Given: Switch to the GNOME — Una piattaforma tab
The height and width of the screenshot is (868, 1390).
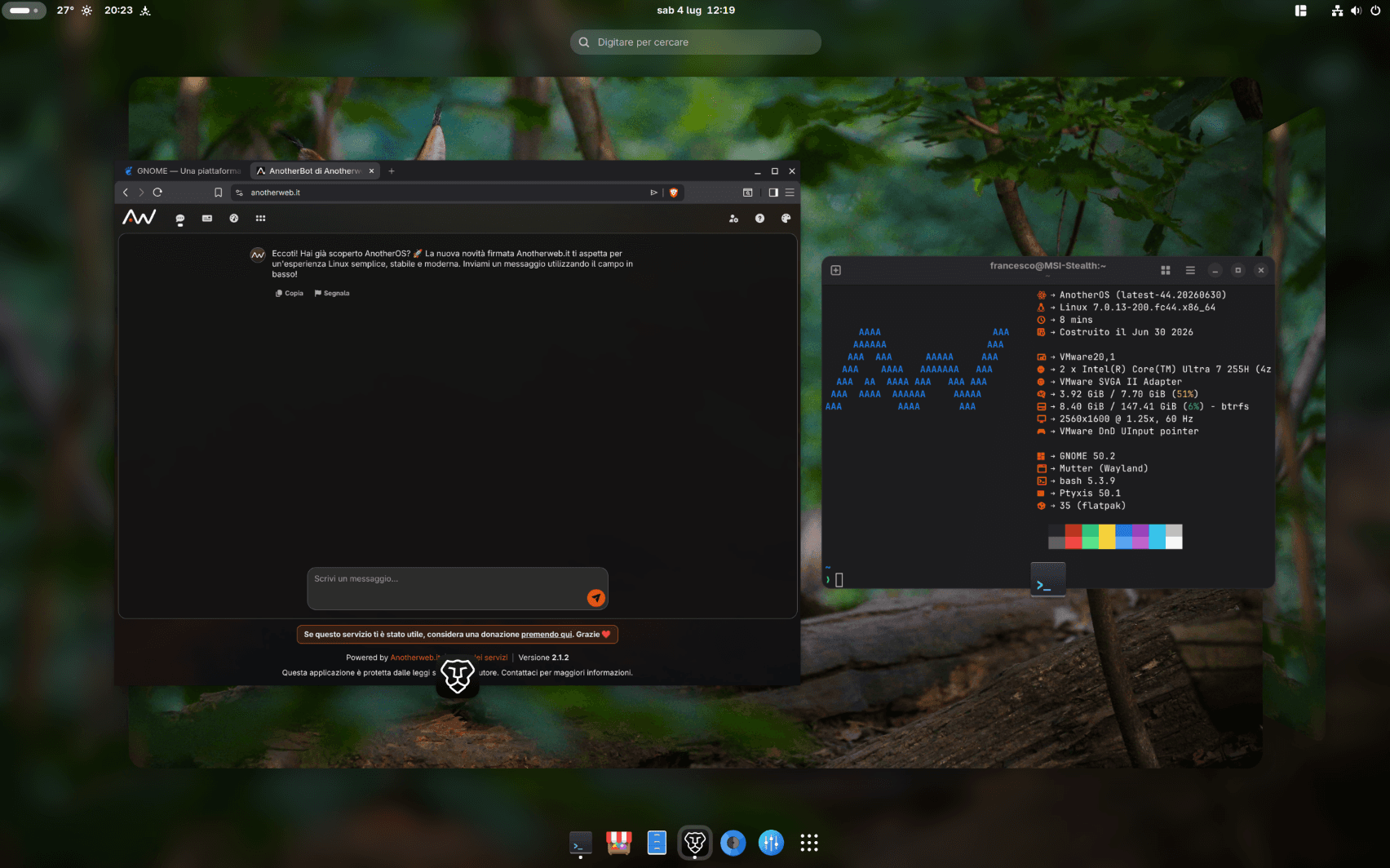Looking at the screenshot, I should (x=183, y=171).
